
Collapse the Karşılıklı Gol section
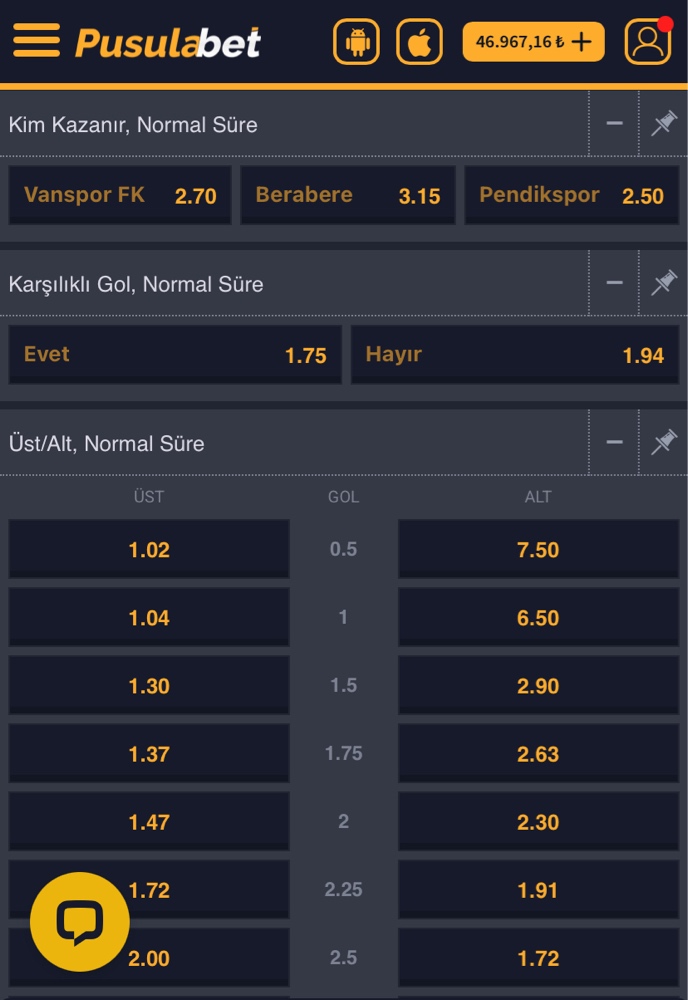[614, 284]
